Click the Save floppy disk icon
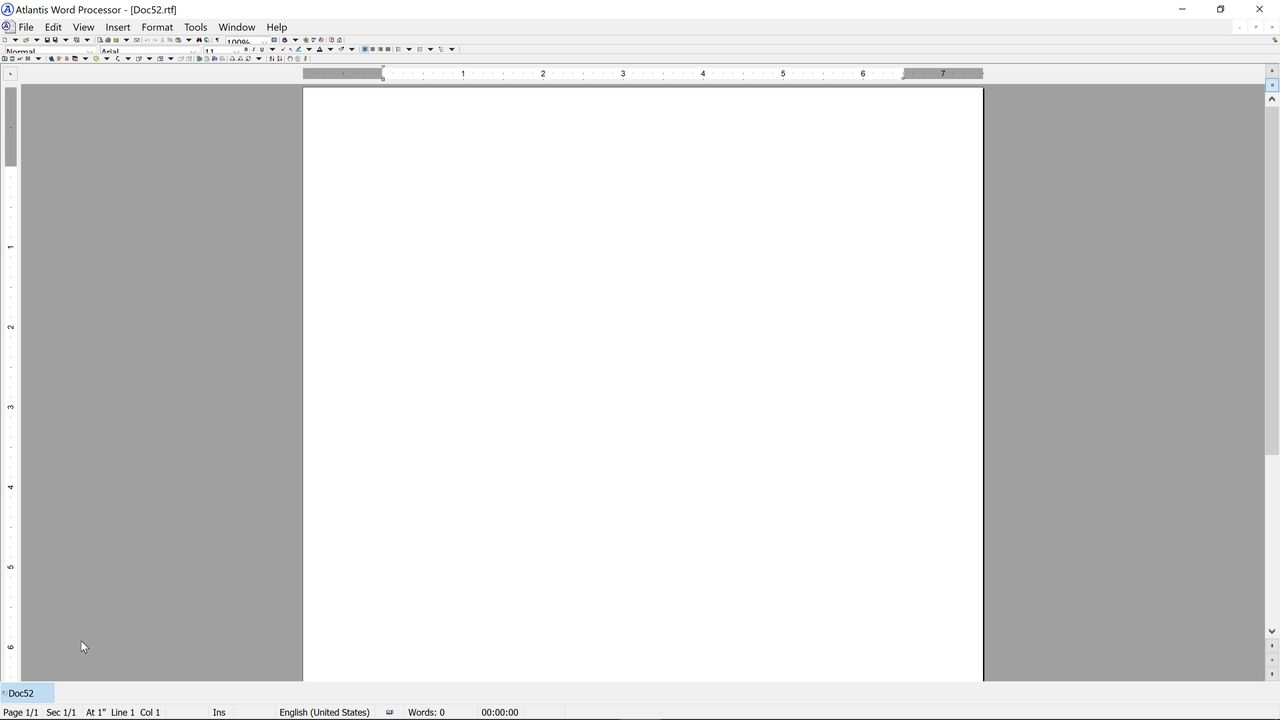 tap(47, 40)
